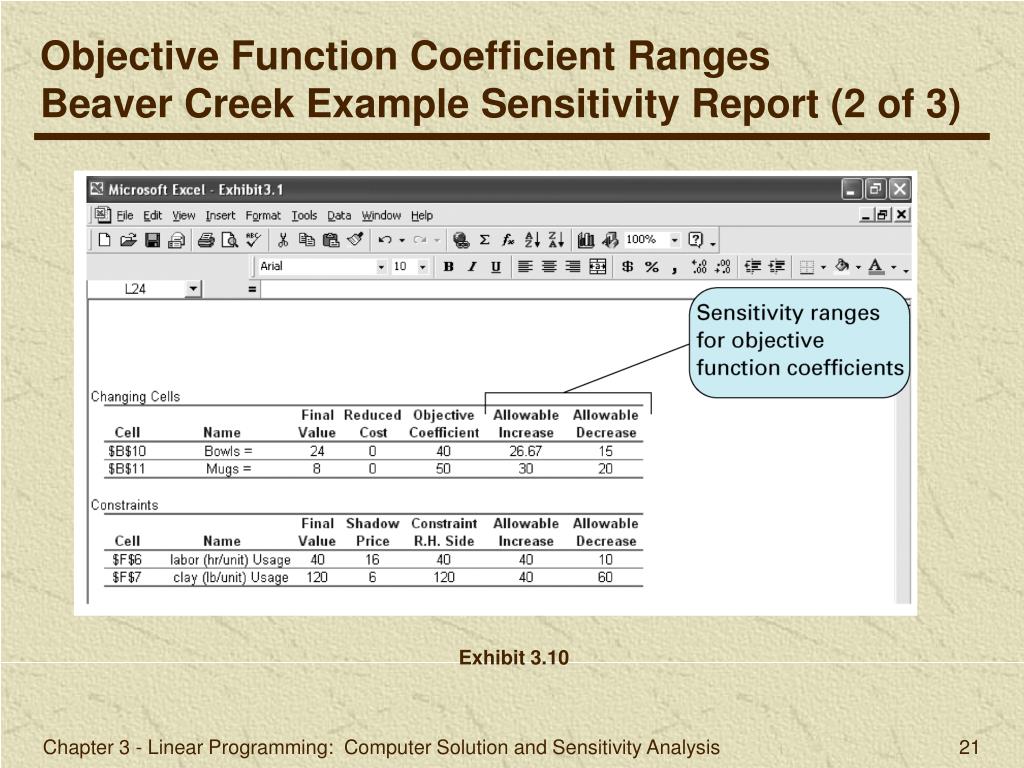
Task: Open the Edit menu
Action: 153,216
